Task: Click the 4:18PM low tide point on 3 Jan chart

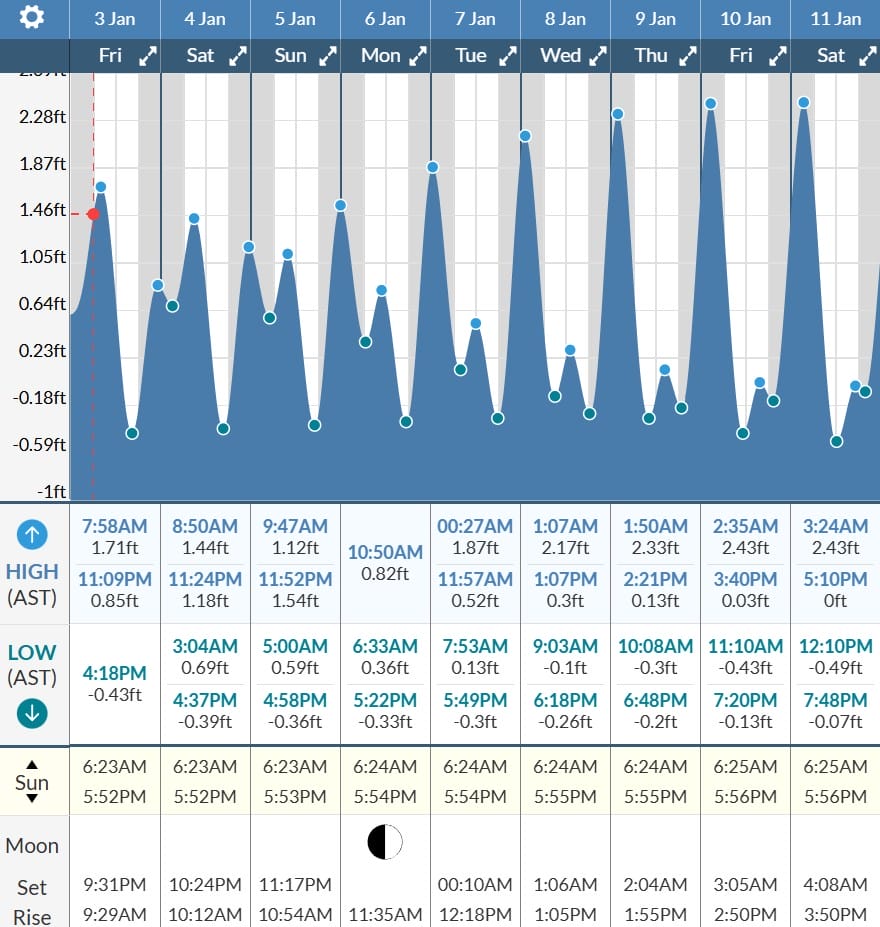Action: [x=132, y=433]
